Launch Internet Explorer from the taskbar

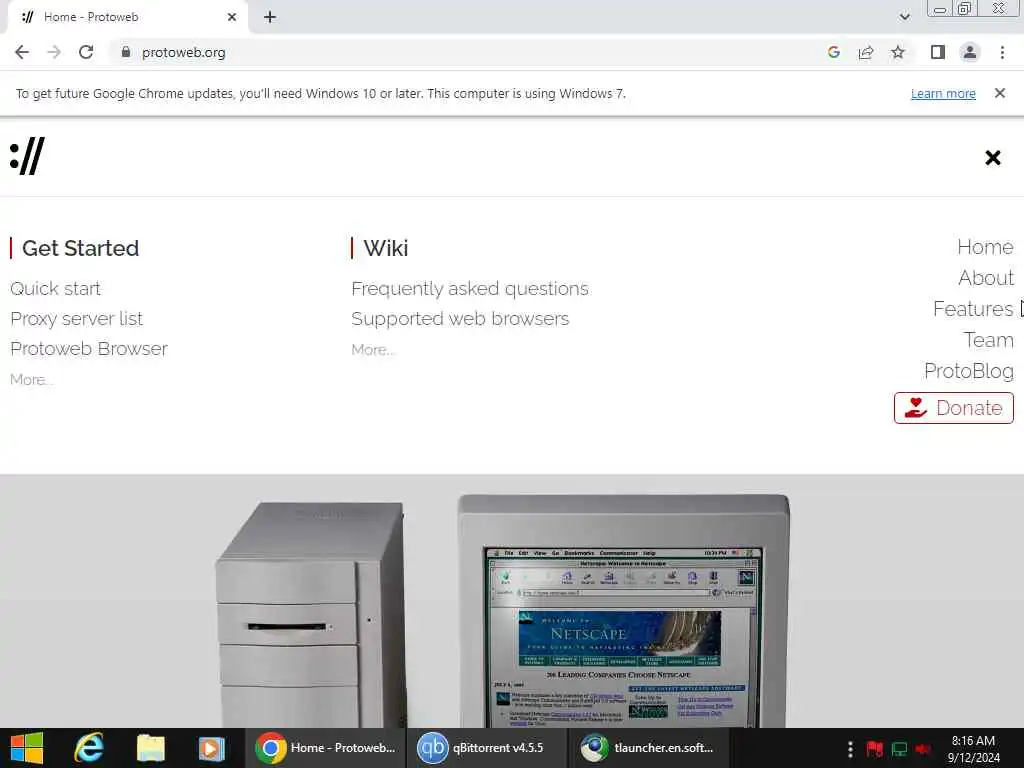[x=89, y=748]
